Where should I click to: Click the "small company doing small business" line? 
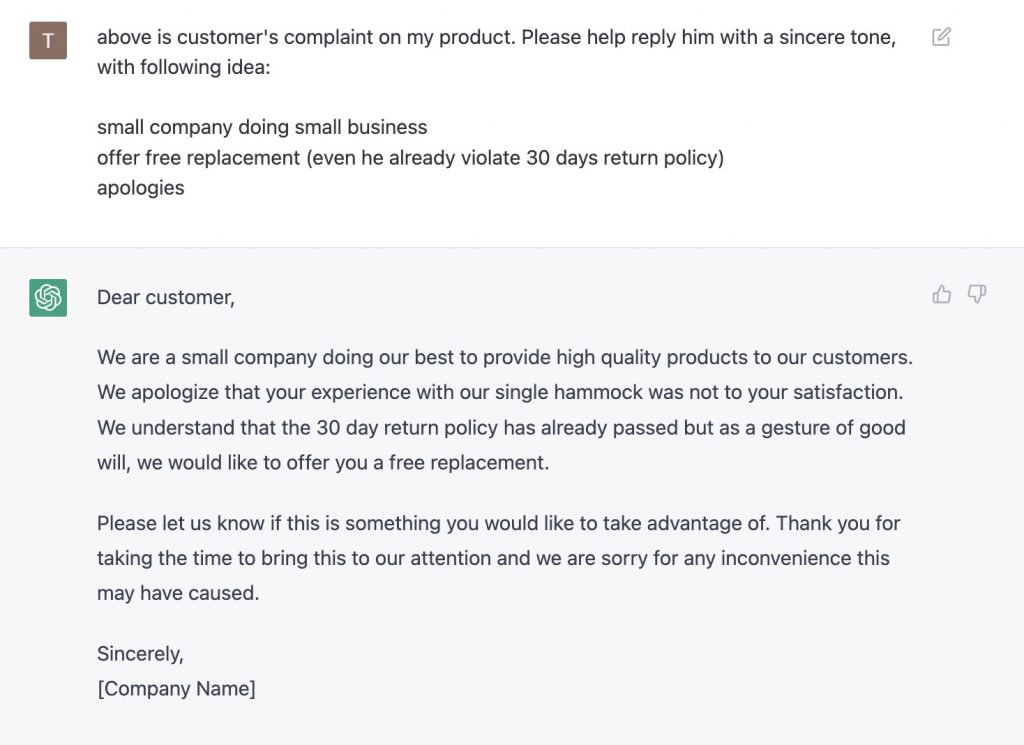tap(262, 128)
